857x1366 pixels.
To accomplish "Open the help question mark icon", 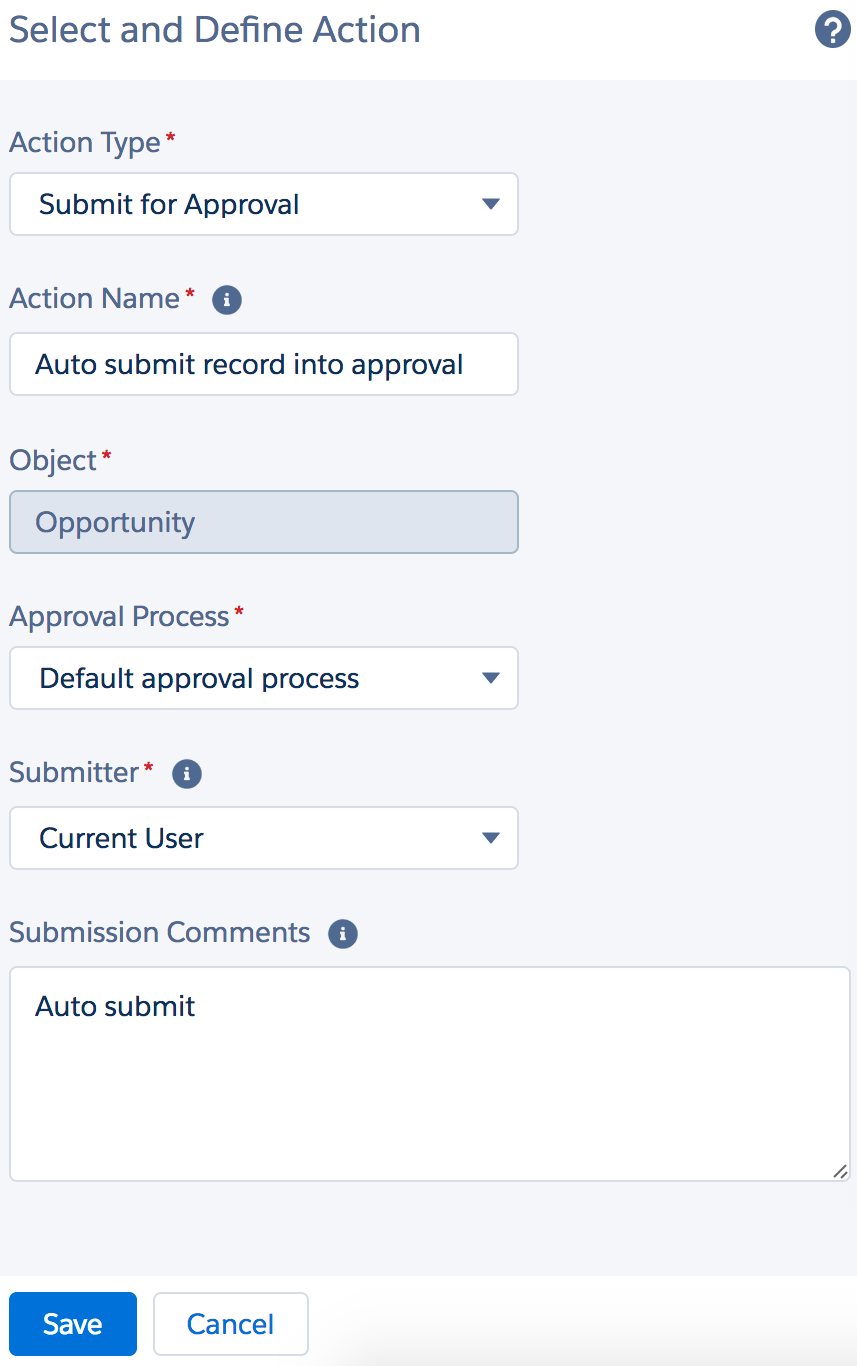I will [832, 31].
